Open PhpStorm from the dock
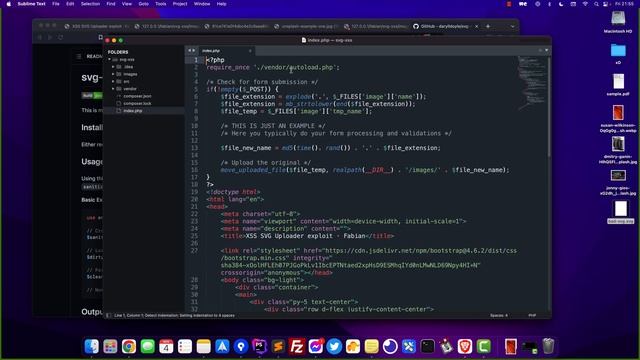The height and width of the screenshot is (360, 640). [x=259, y=347]
